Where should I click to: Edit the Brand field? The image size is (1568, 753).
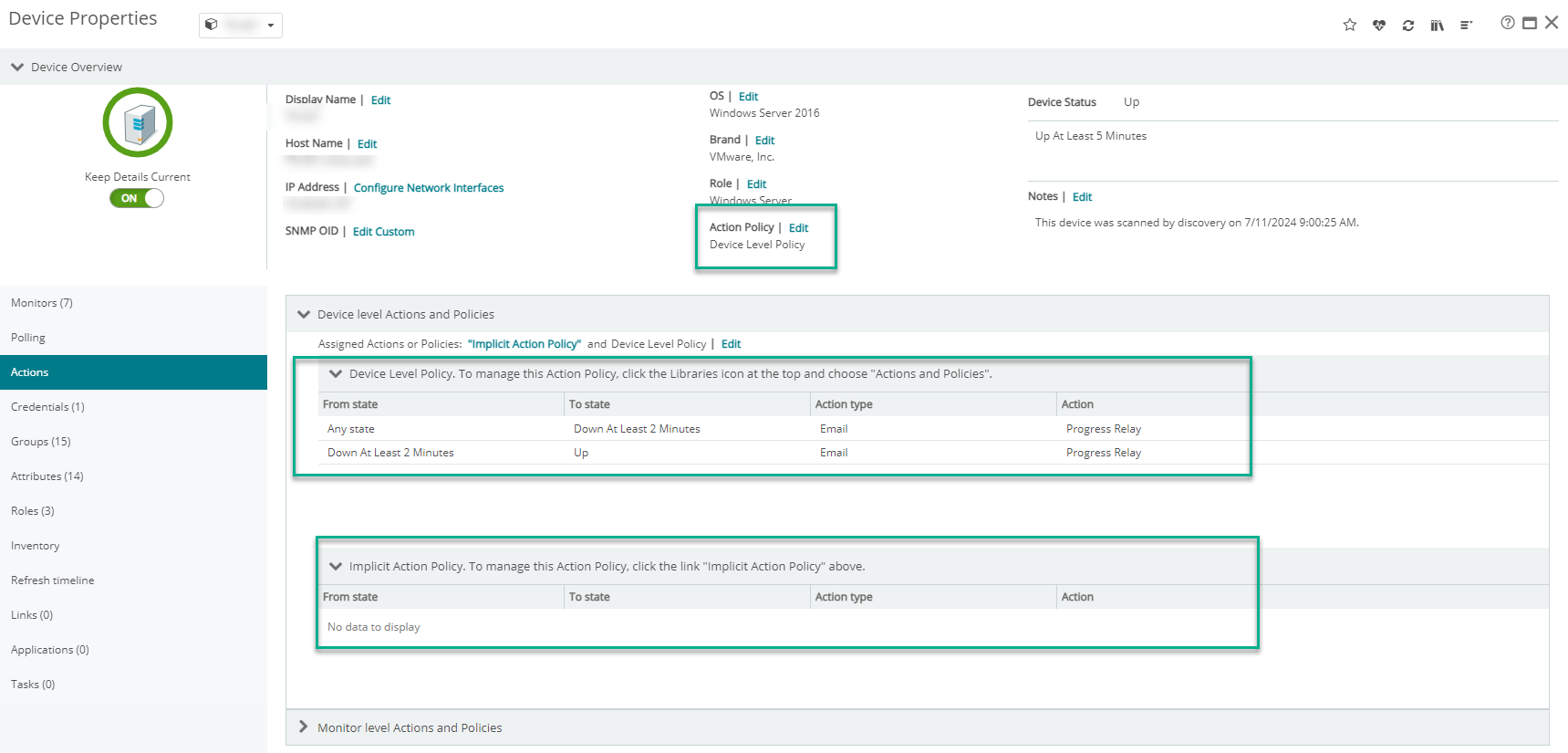764,141
